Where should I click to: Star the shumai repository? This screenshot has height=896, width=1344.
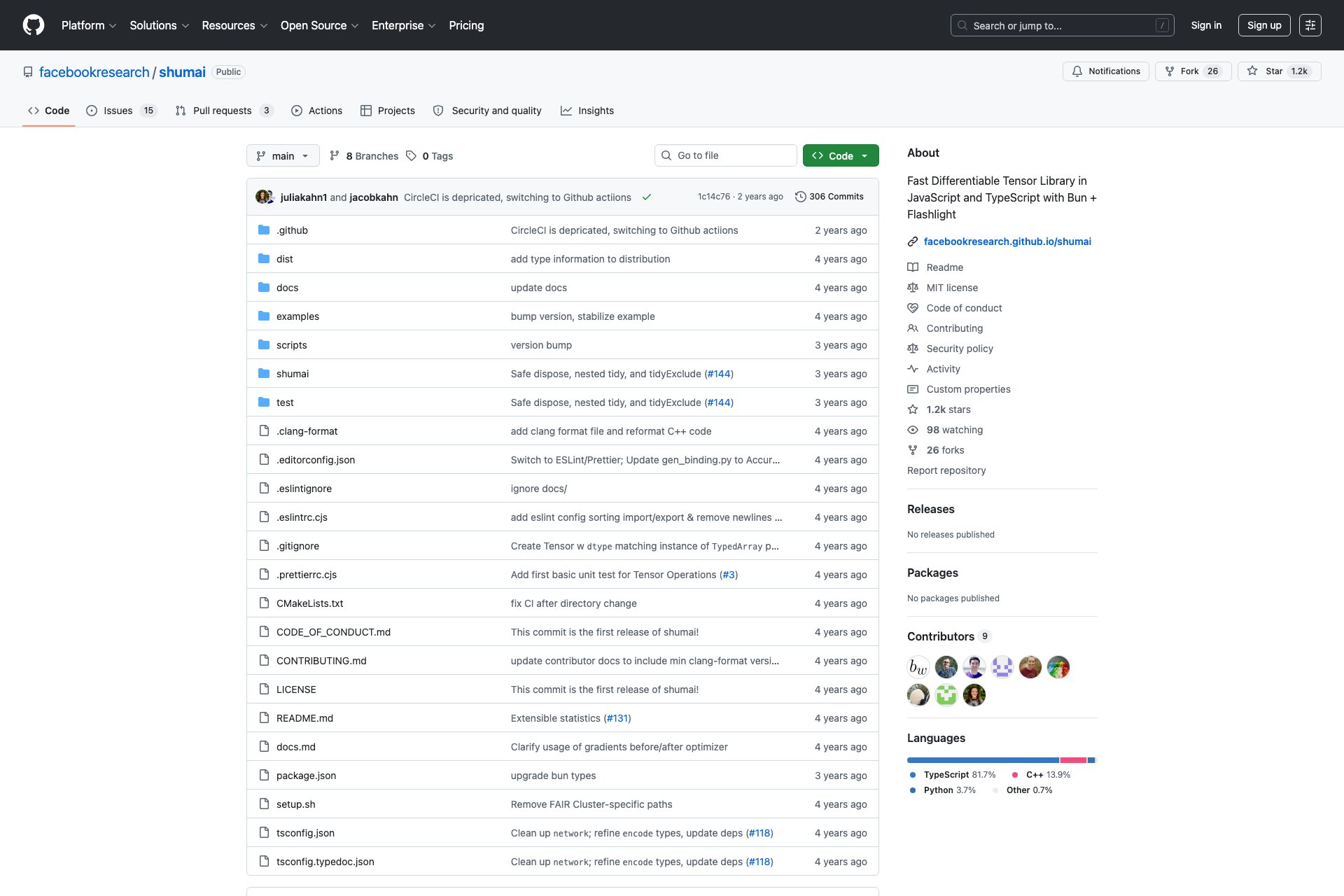click(x=1266, y=71)
